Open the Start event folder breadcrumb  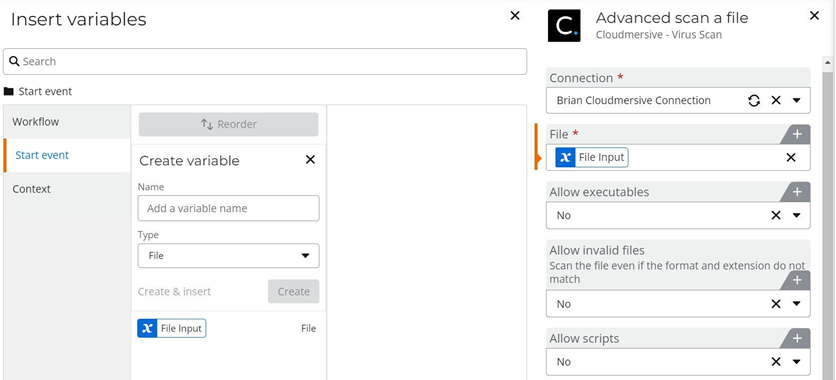tap(37, 91)
